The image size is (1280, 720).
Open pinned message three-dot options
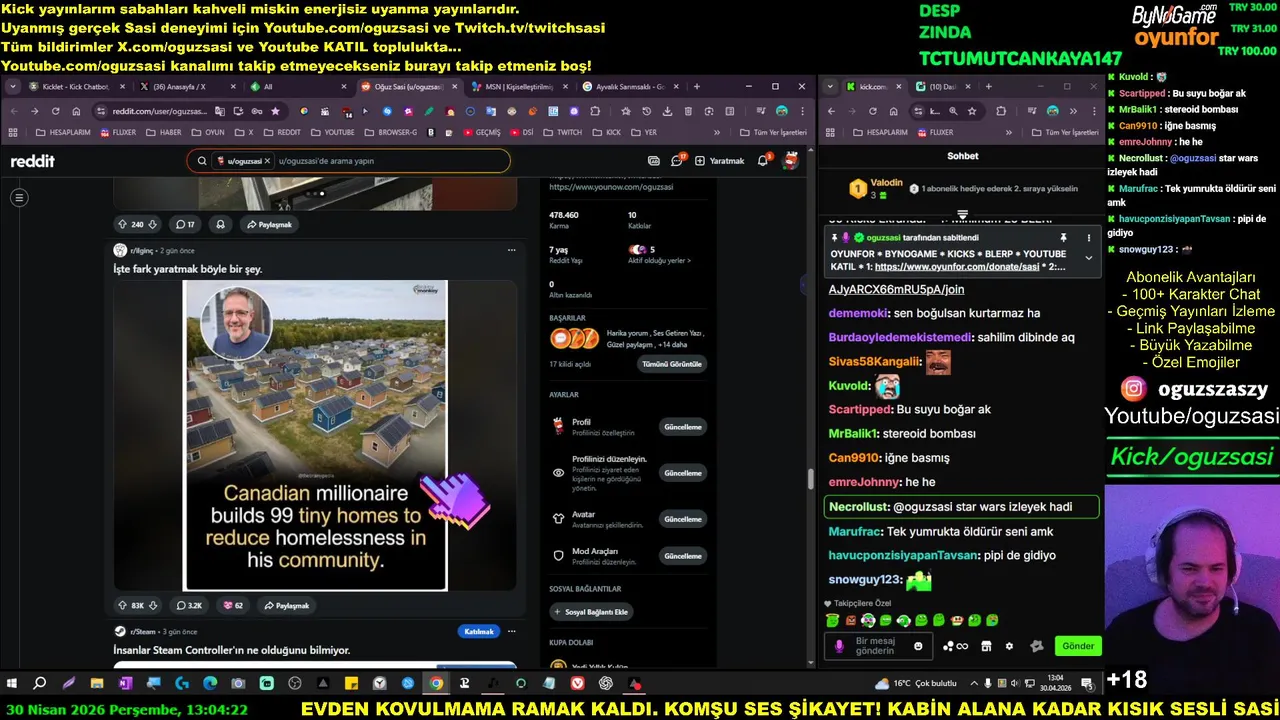(1088, 238)
